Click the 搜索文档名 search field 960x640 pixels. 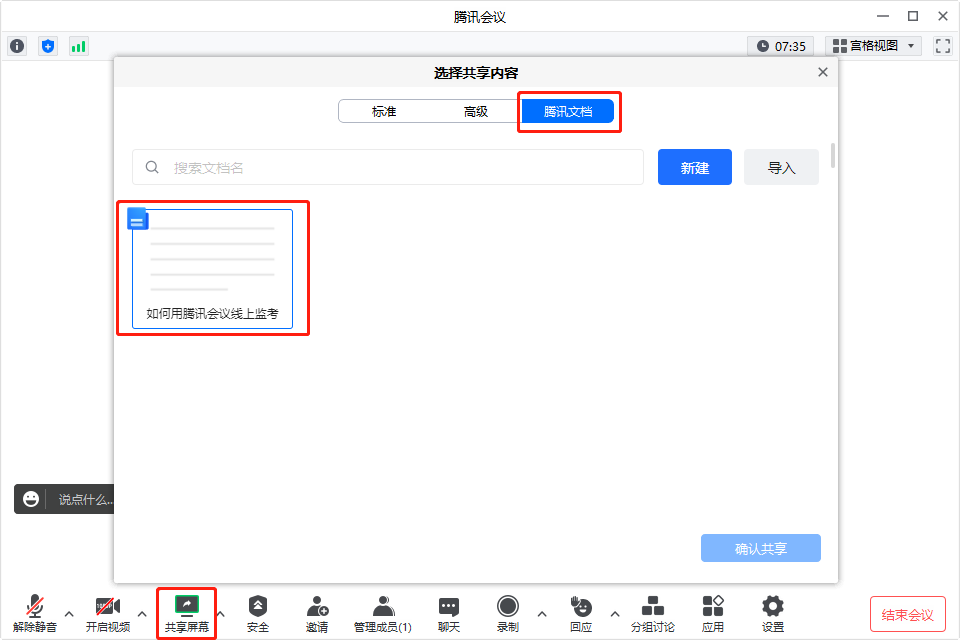(388, 167)
